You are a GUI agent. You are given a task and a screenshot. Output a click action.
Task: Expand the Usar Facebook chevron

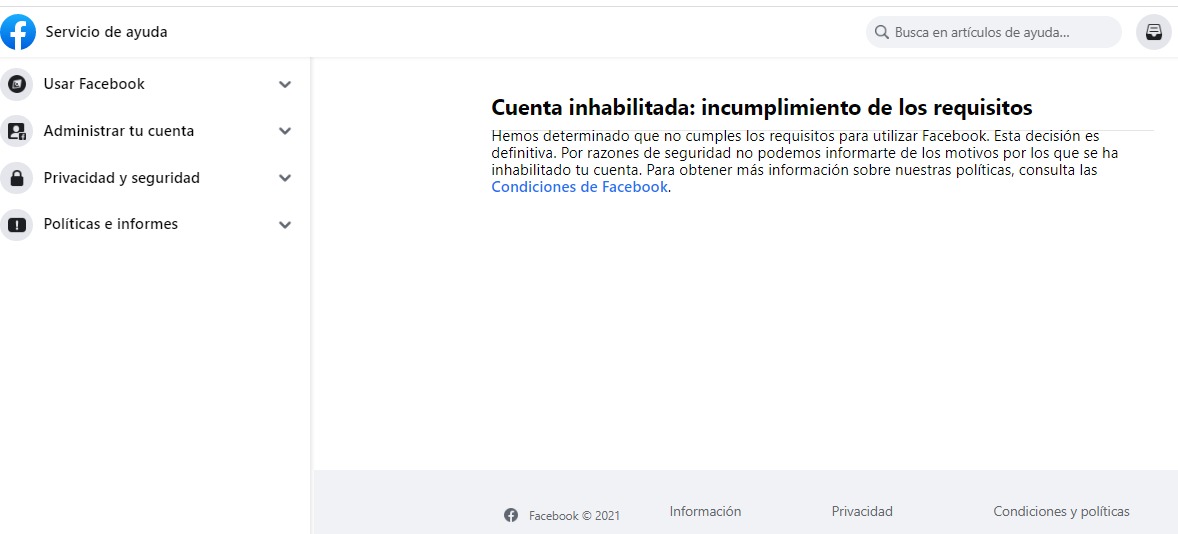tap(285, 84)
